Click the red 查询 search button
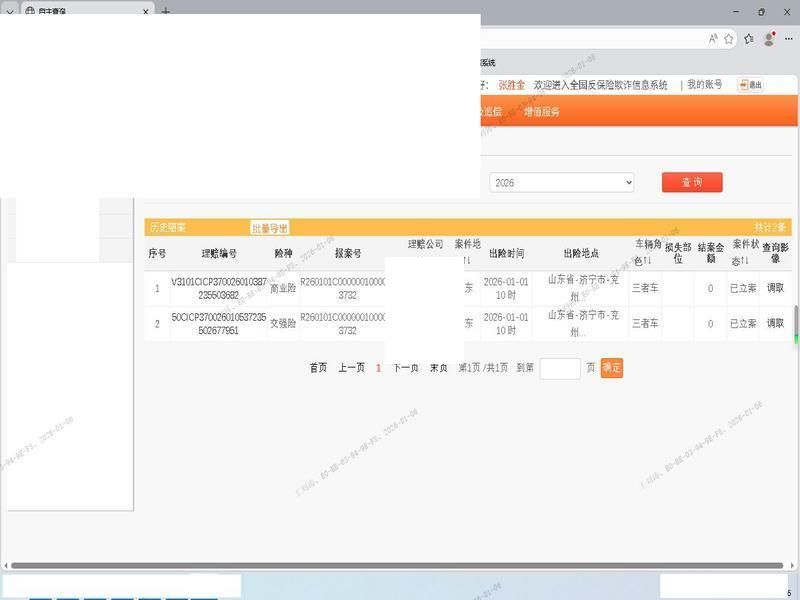The image size is (800, 600). click(692, 182)
